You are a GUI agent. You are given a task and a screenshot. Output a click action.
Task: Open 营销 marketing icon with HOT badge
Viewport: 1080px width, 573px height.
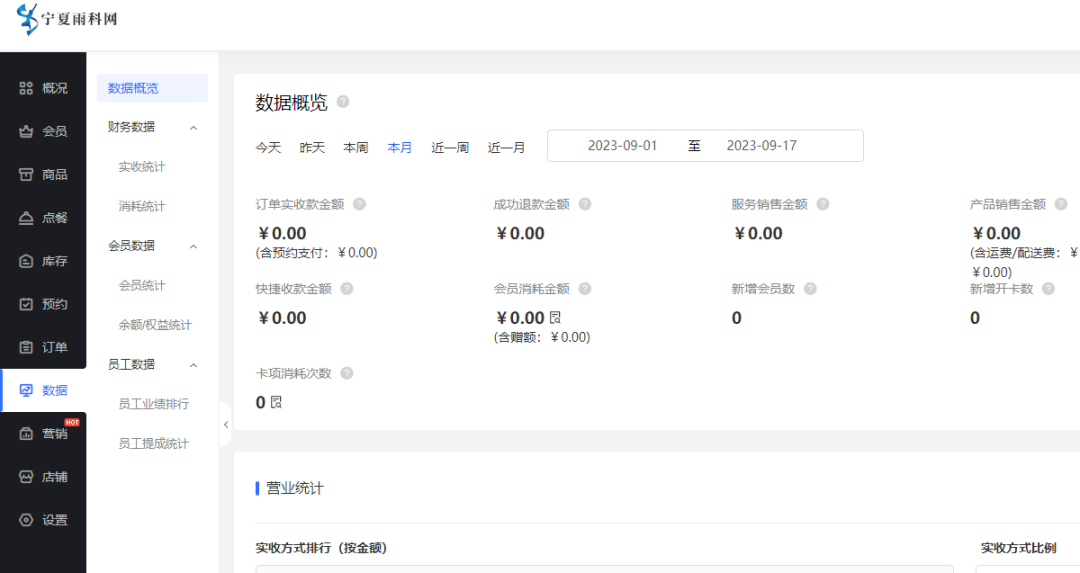pos(26,433)
